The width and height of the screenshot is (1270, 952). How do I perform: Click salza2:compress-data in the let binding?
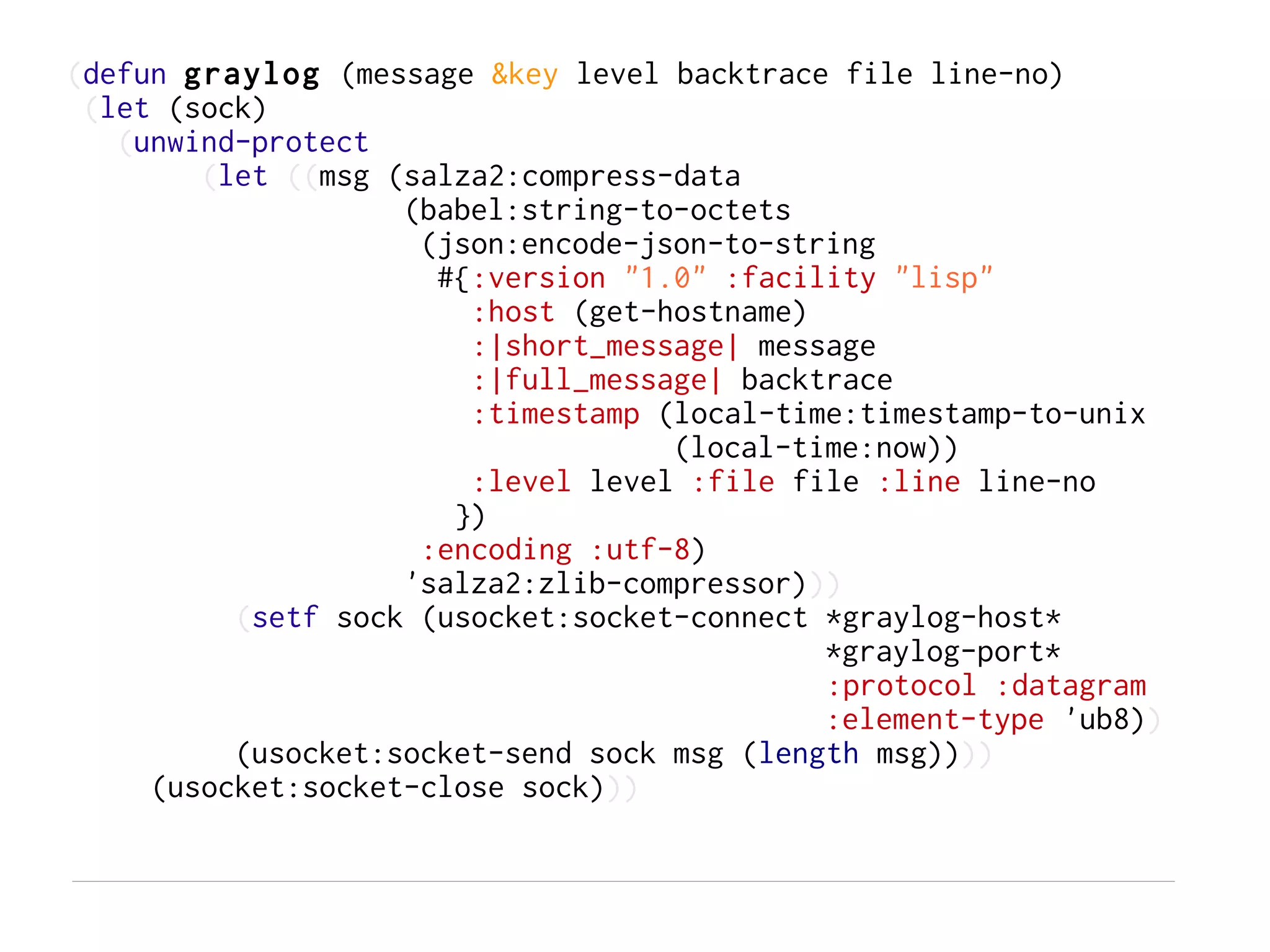(572, 177)
